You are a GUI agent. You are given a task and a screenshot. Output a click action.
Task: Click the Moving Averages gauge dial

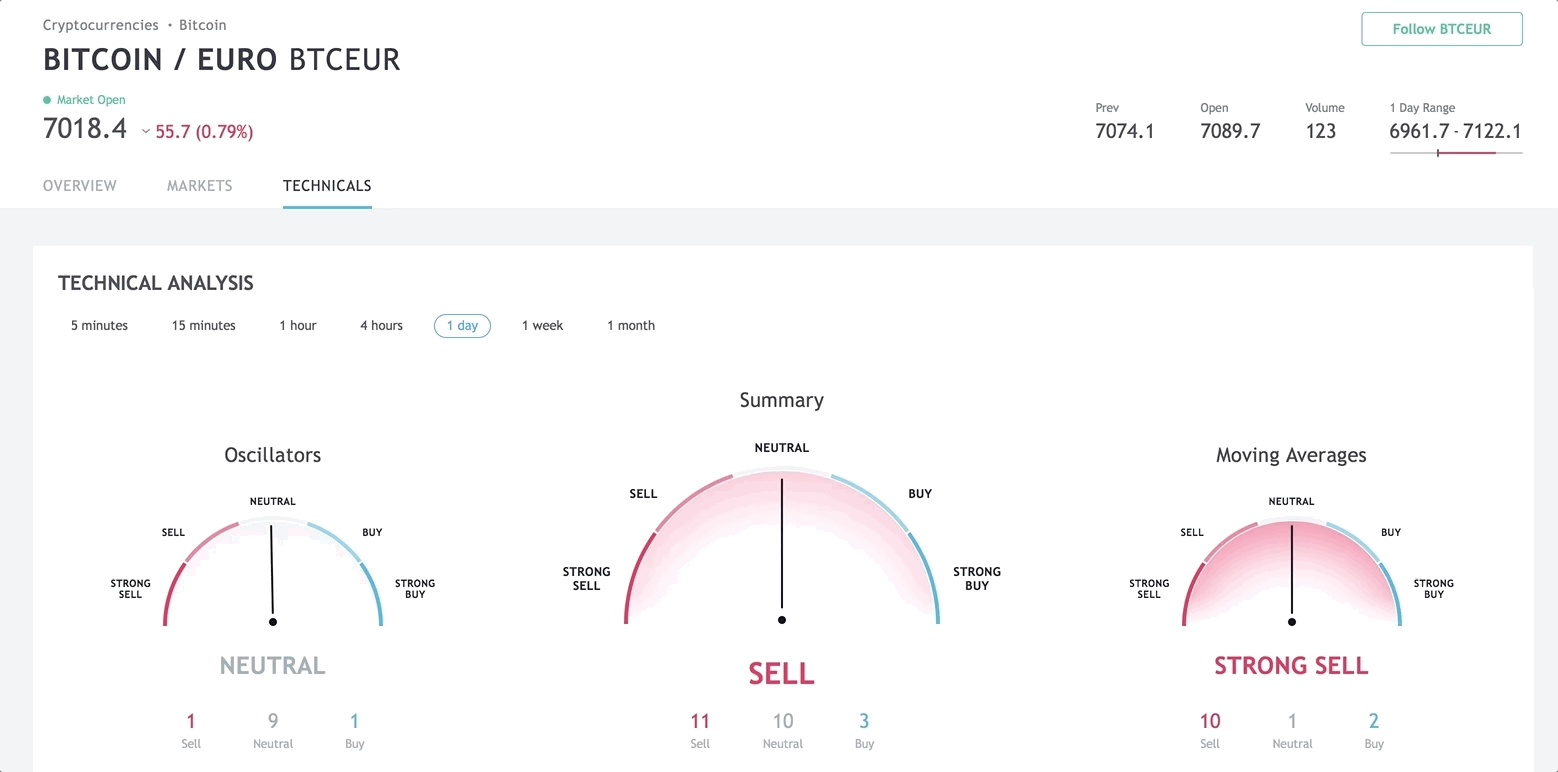tap(1291, 572)
